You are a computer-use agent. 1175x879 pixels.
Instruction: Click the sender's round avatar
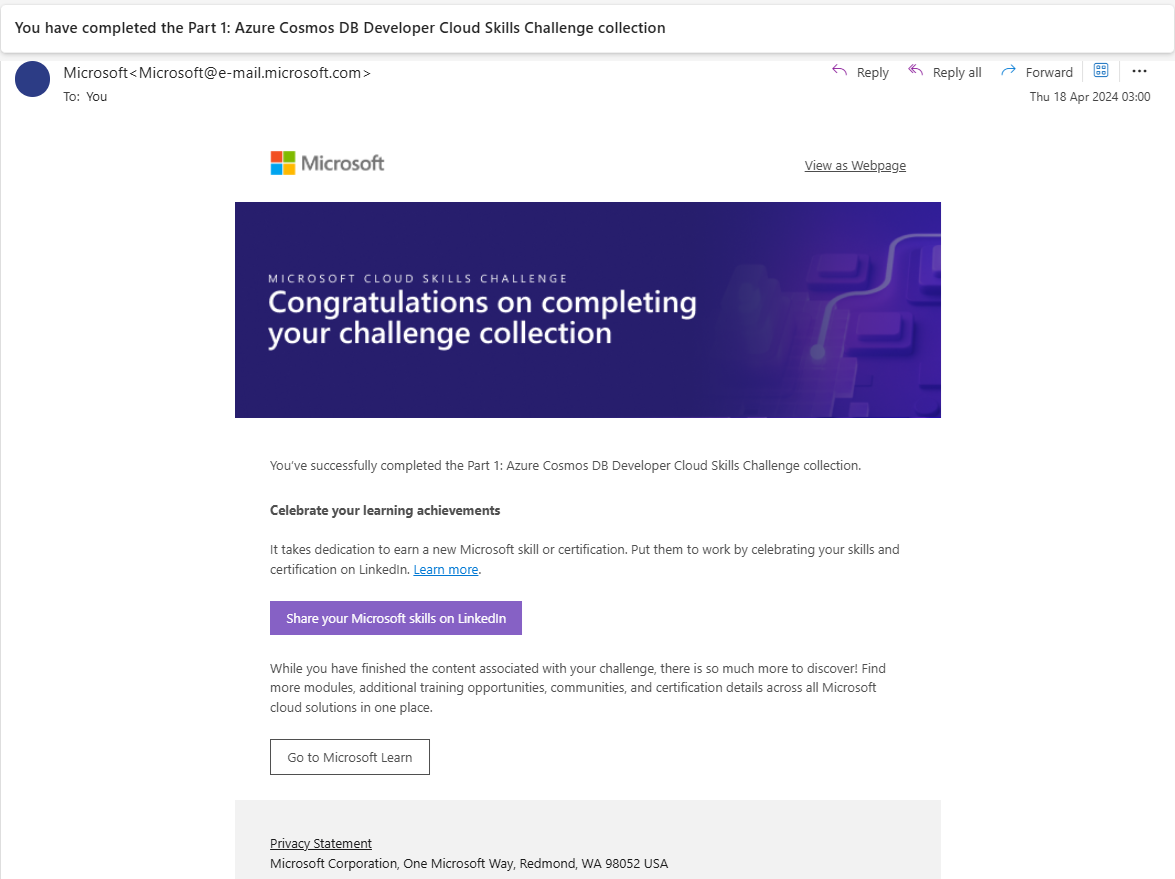(32, 79)
